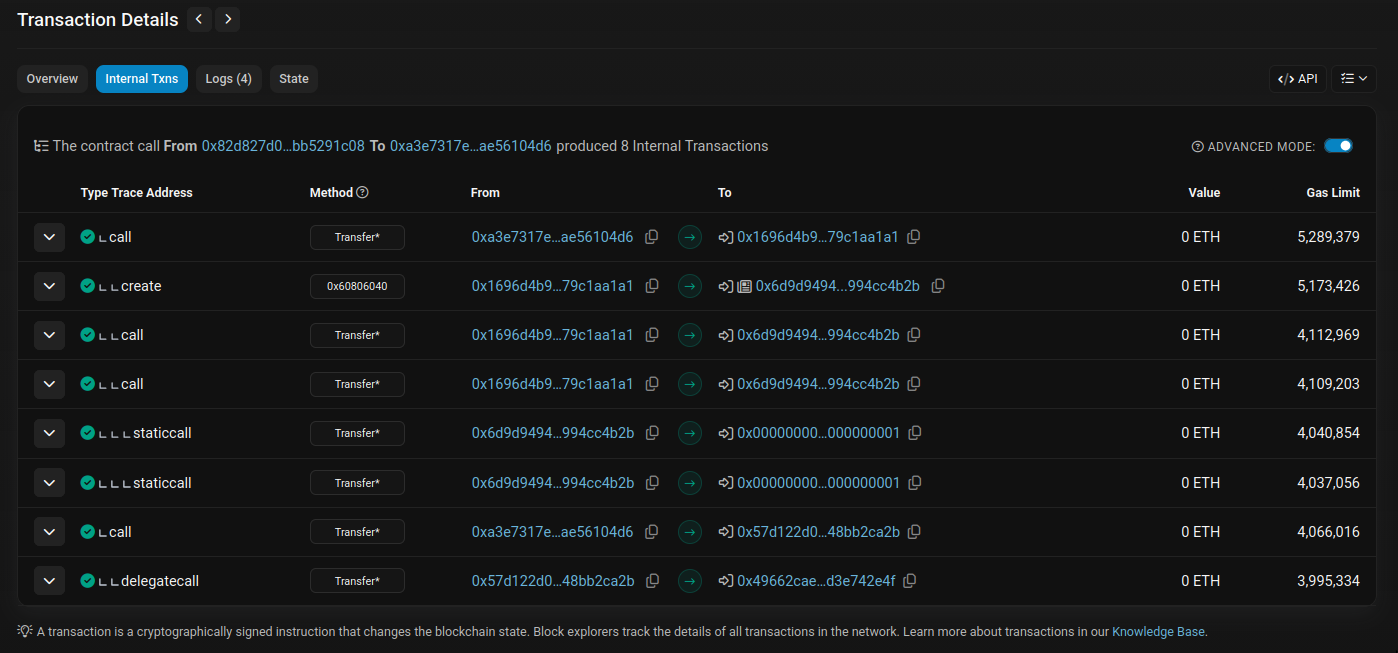This screenshot has height=653, width=1398.
Task: Expand the first call row to 0x1696d4b9
Action: [x=50, y=237]
